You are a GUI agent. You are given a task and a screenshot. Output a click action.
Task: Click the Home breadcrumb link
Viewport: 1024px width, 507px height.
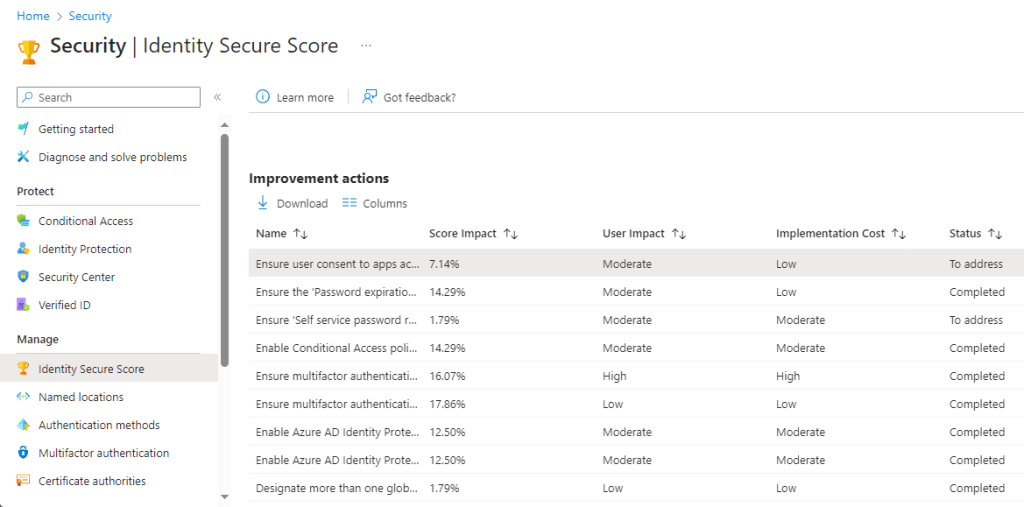point(33,16)
